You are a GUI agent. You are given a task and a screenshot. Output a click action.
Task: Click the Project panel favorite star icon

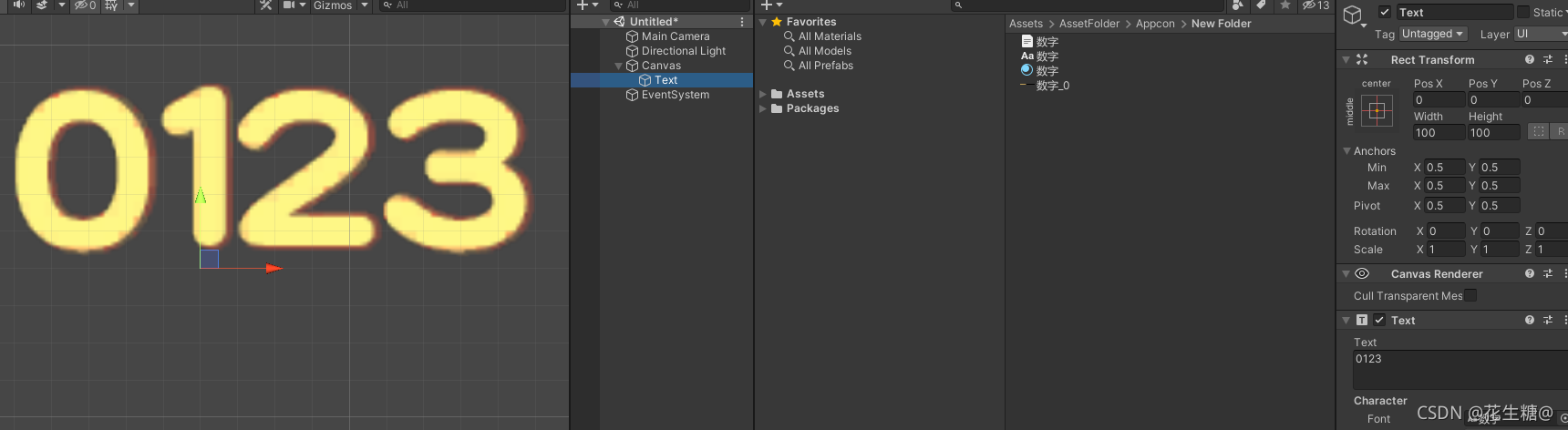(x=1284, y=5)
